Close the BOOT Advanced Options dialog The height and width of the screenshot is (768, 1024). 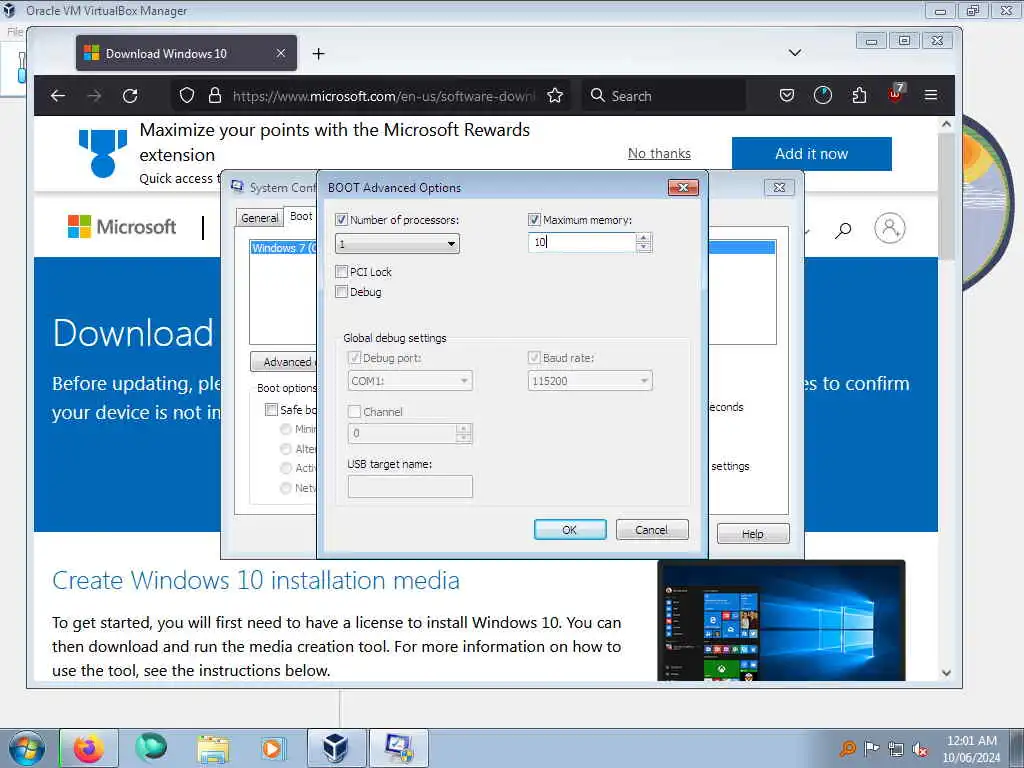point(683,187)
